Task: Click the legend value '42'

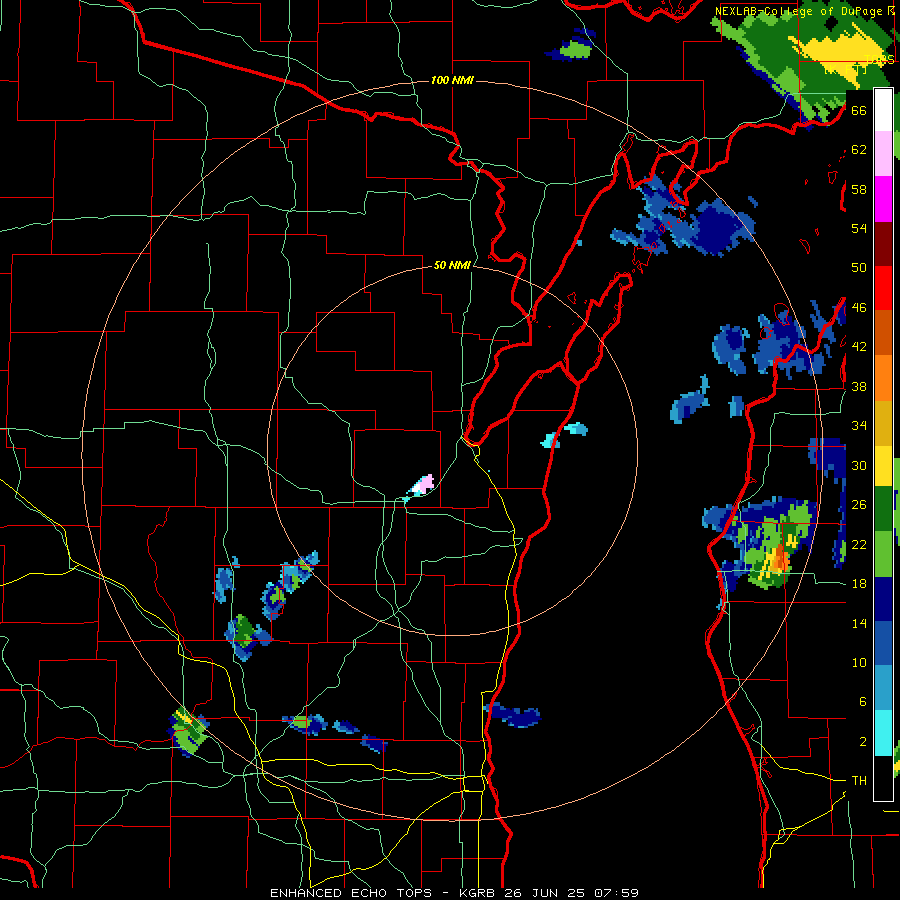Action: click(859, 346)
